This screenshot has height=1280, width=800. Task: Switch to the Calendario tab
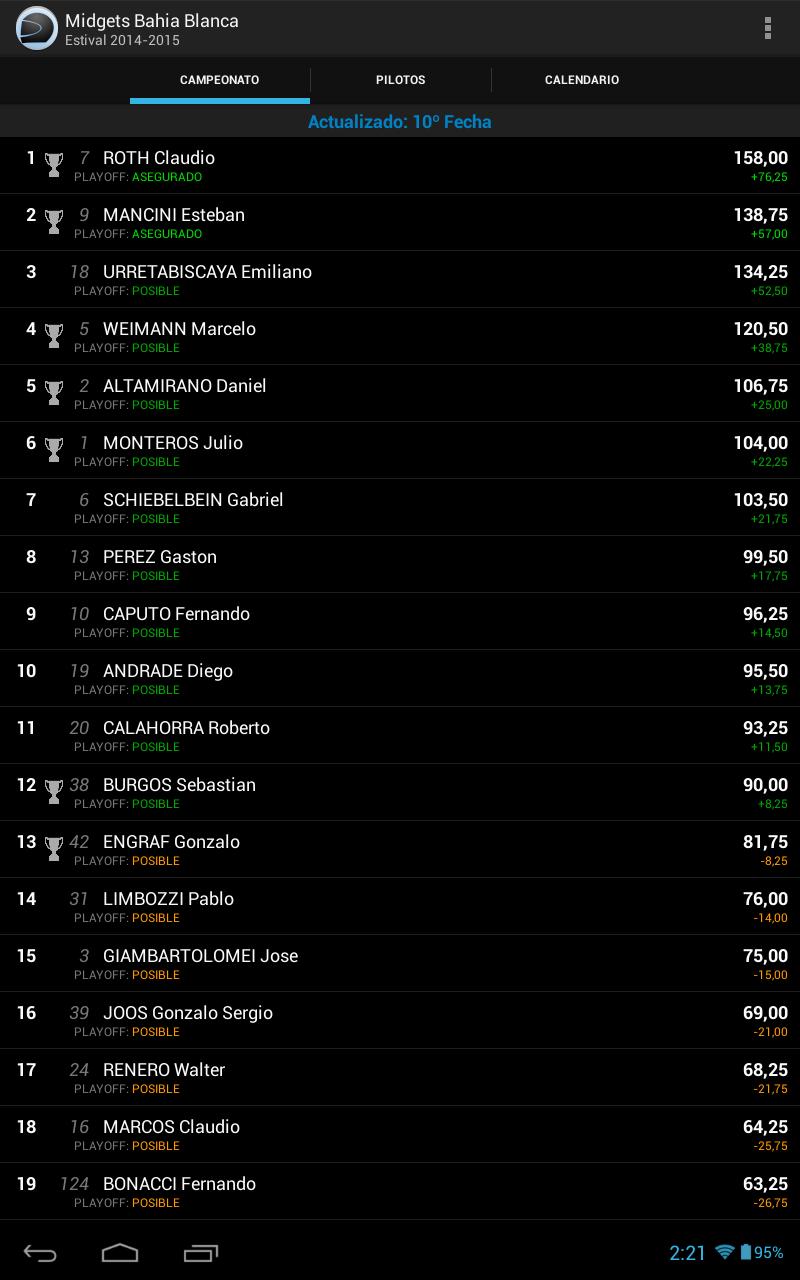pyautogui.click(x=581, y=80)
